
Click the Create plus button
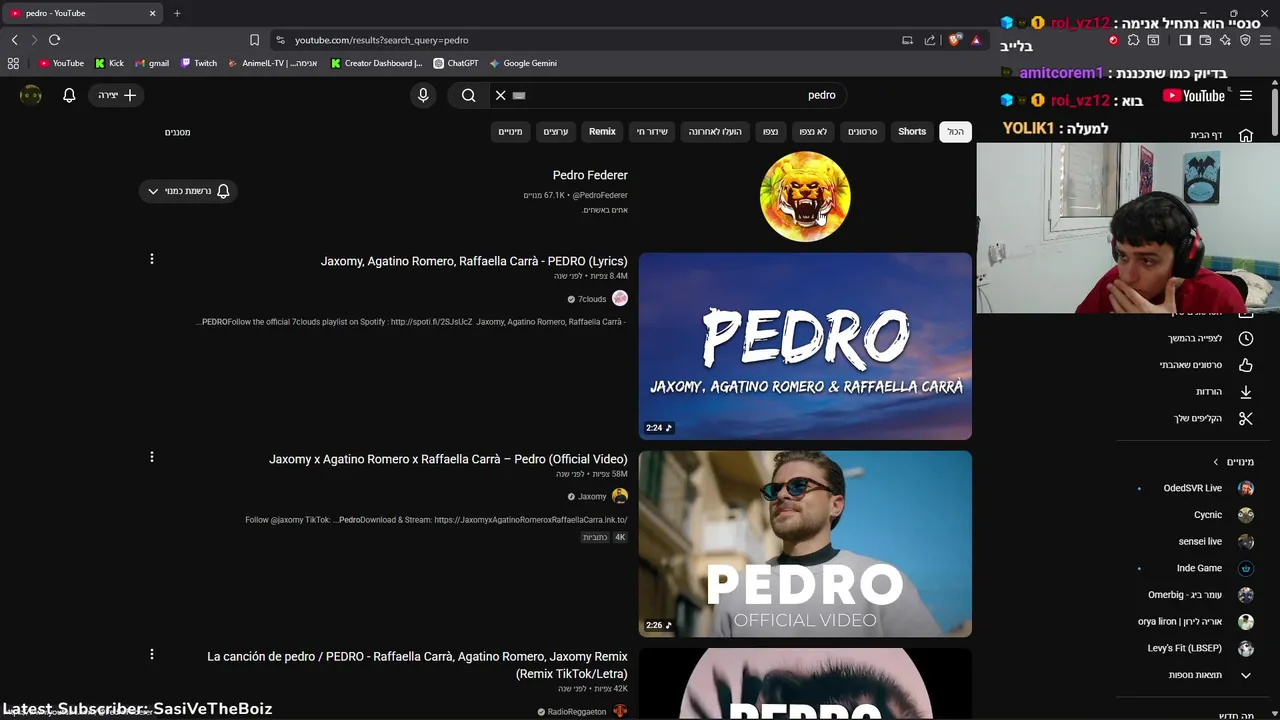pyautogui.click(x=117, y=95)
